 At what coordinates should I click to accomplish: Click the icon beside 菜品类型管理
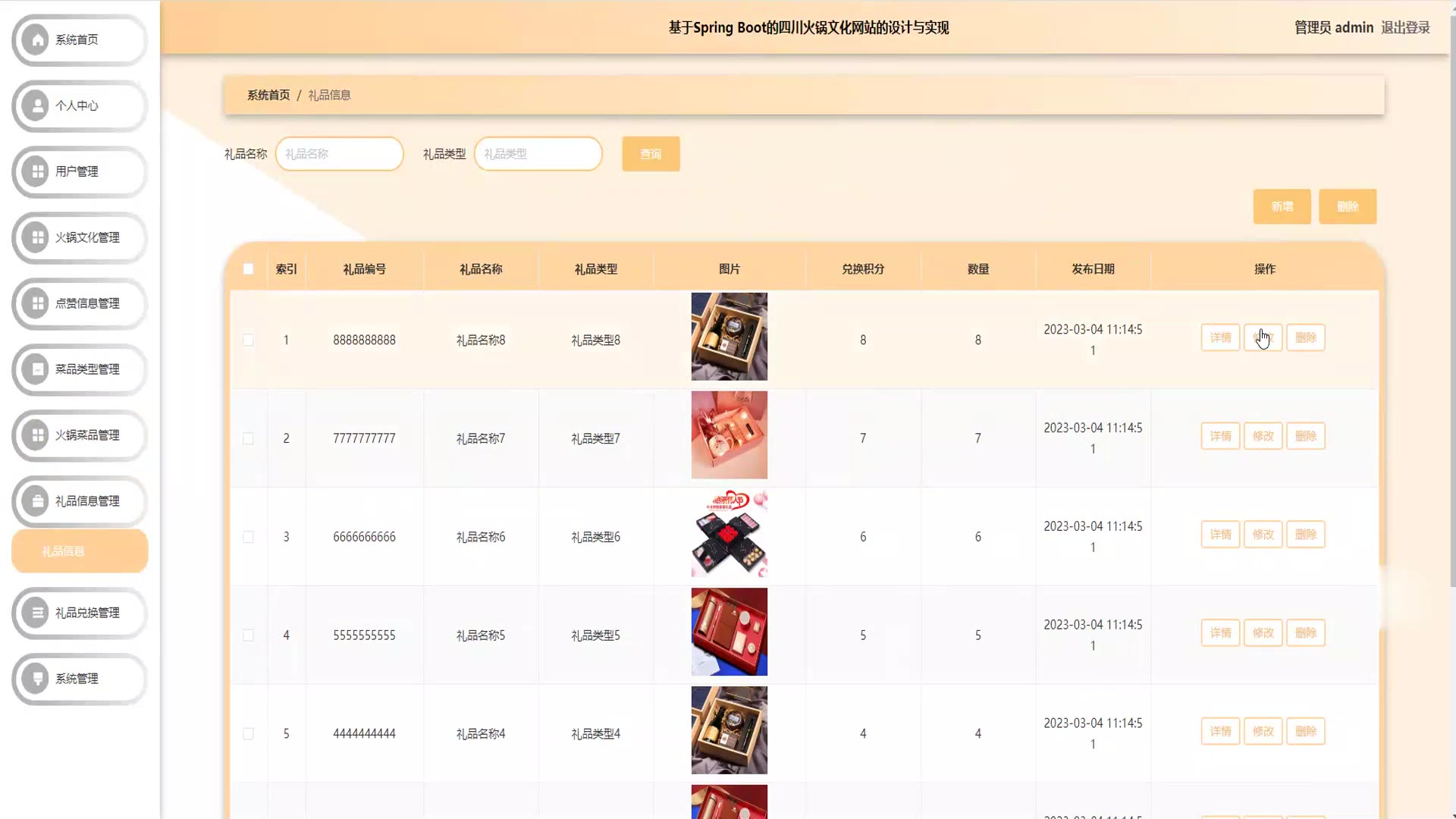36,369
